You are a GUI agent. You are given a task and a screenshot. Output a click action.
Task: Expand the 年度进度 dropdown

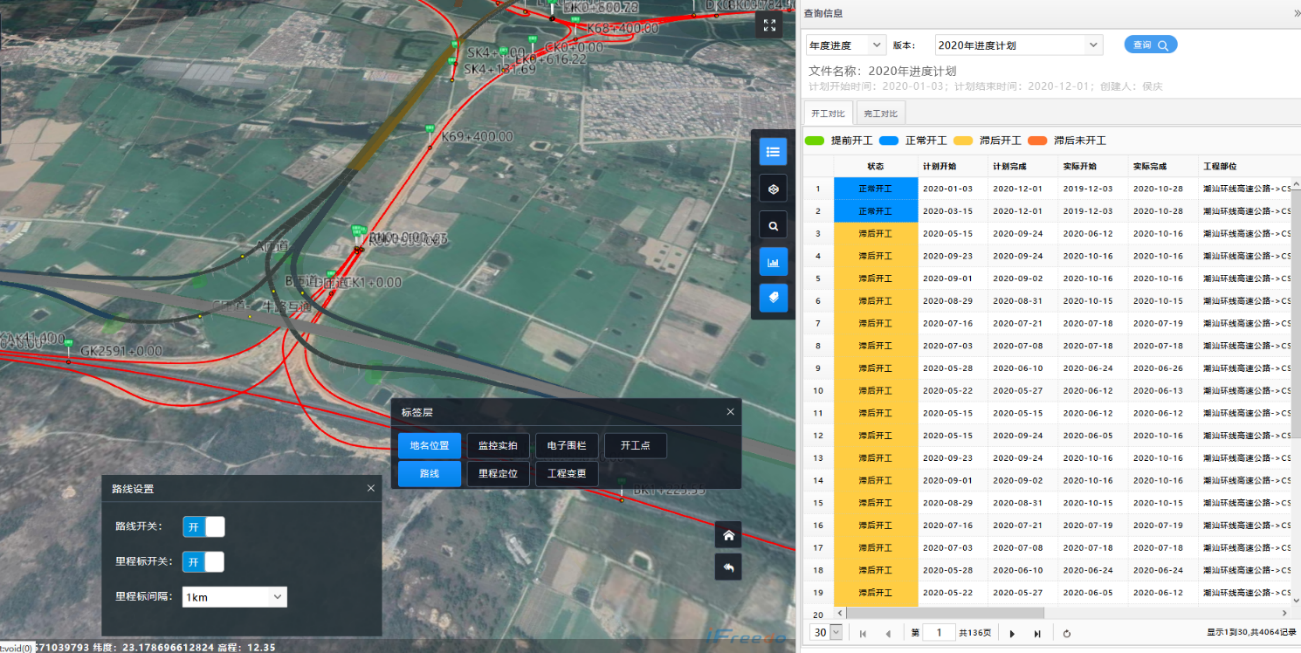pyautogui.click(x=846, y=45)
